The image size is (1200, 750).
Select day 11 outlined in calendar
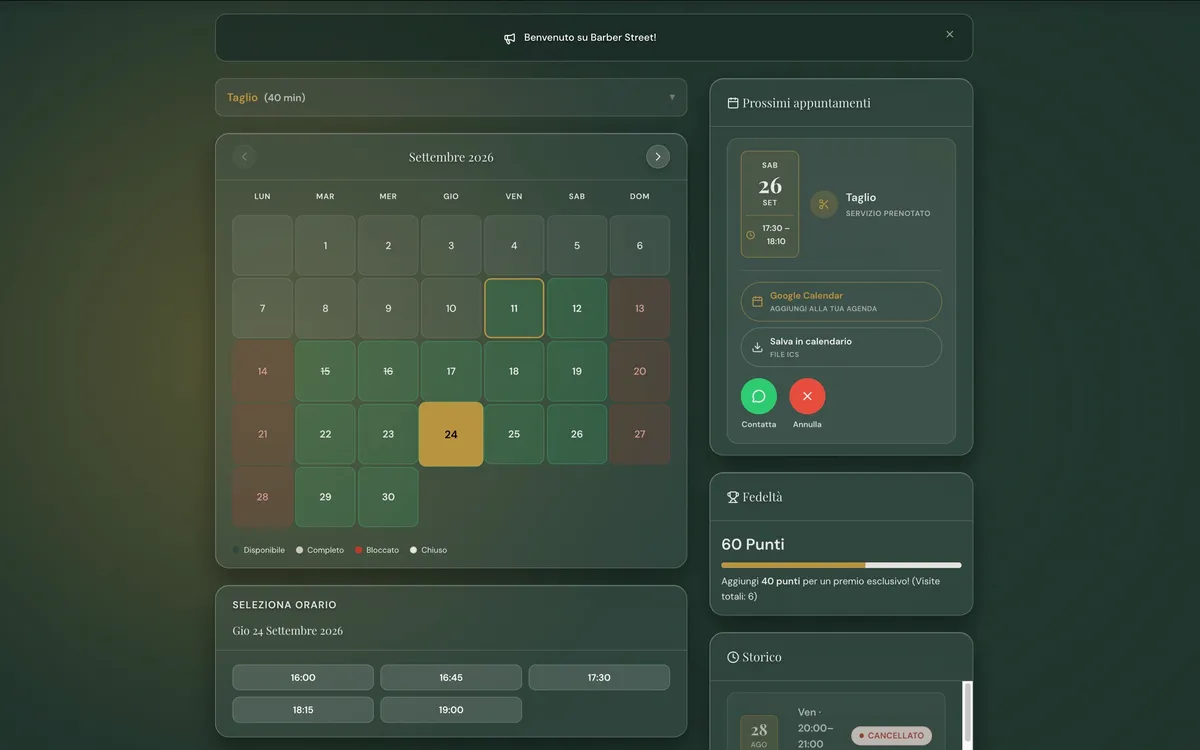(514, 308)
